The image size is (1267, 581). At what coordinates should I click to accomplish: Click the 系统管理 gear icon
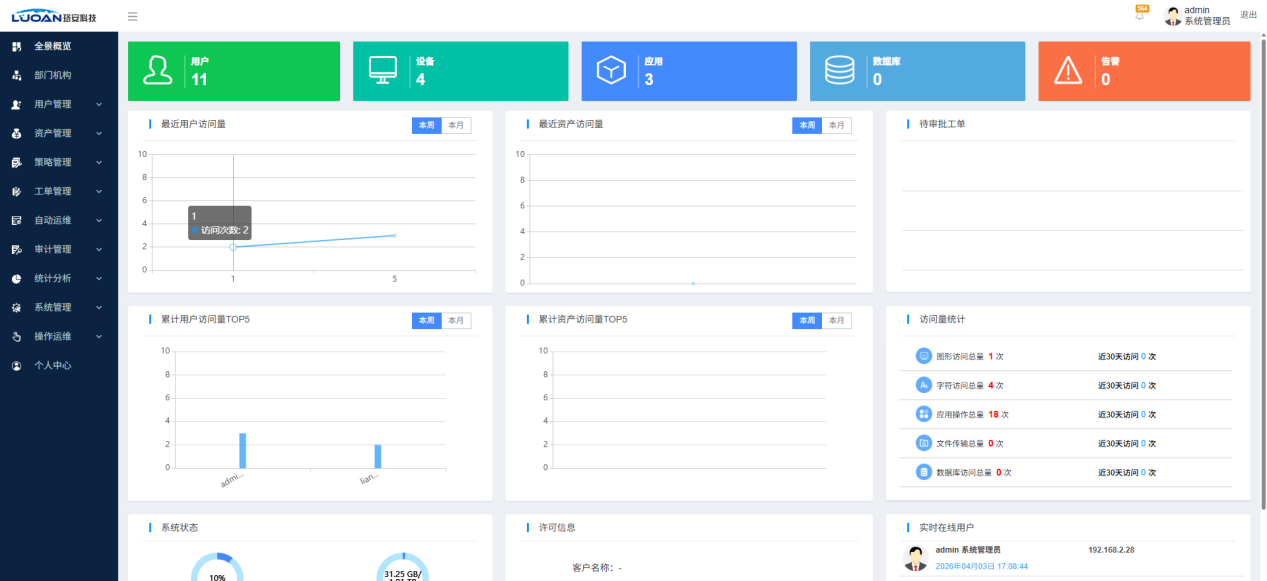pyautogui.click(x=16, y=308)
